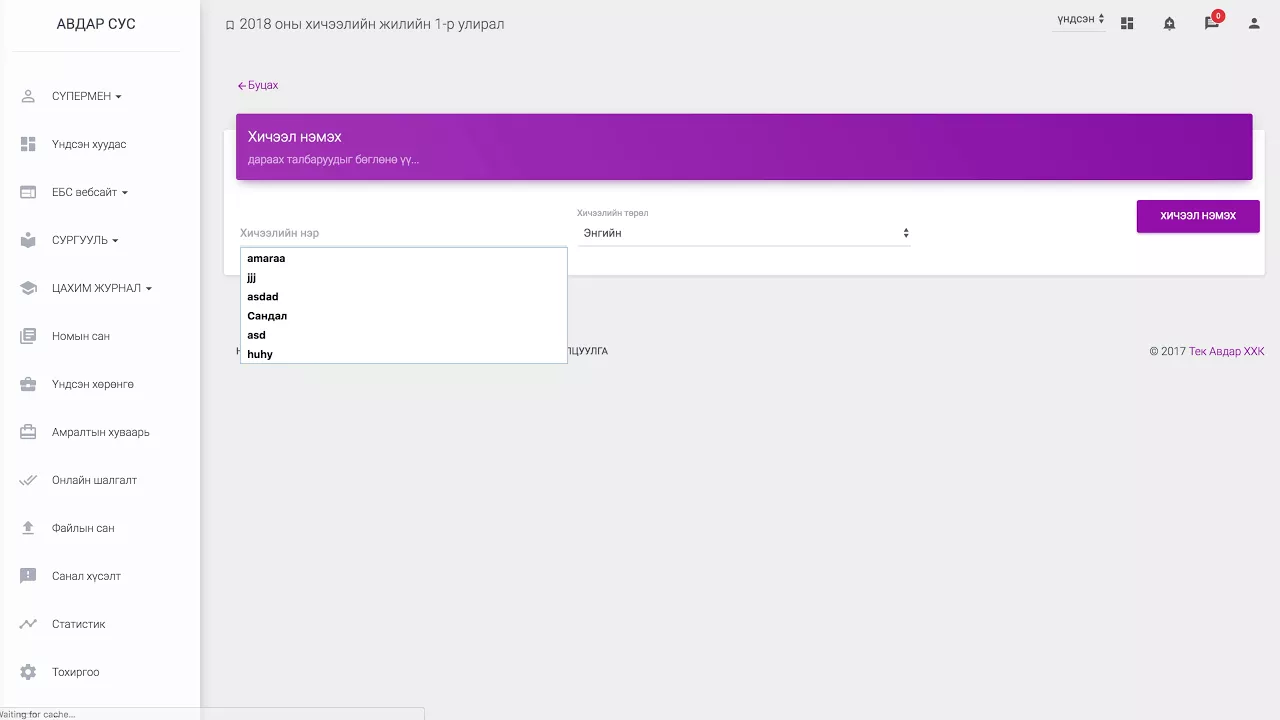Expand the ЕБС вебсайт submenu
The width and height of the screenshot is (1280, 720).
point(90,192)
